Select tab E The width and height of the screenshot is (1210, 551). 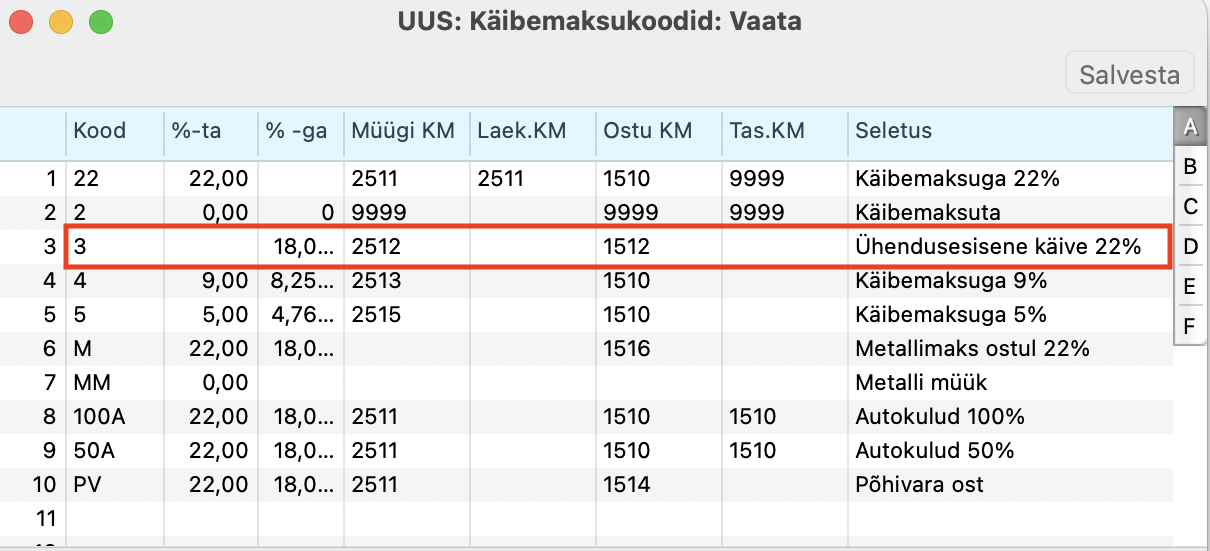(x=1189, y=287)
